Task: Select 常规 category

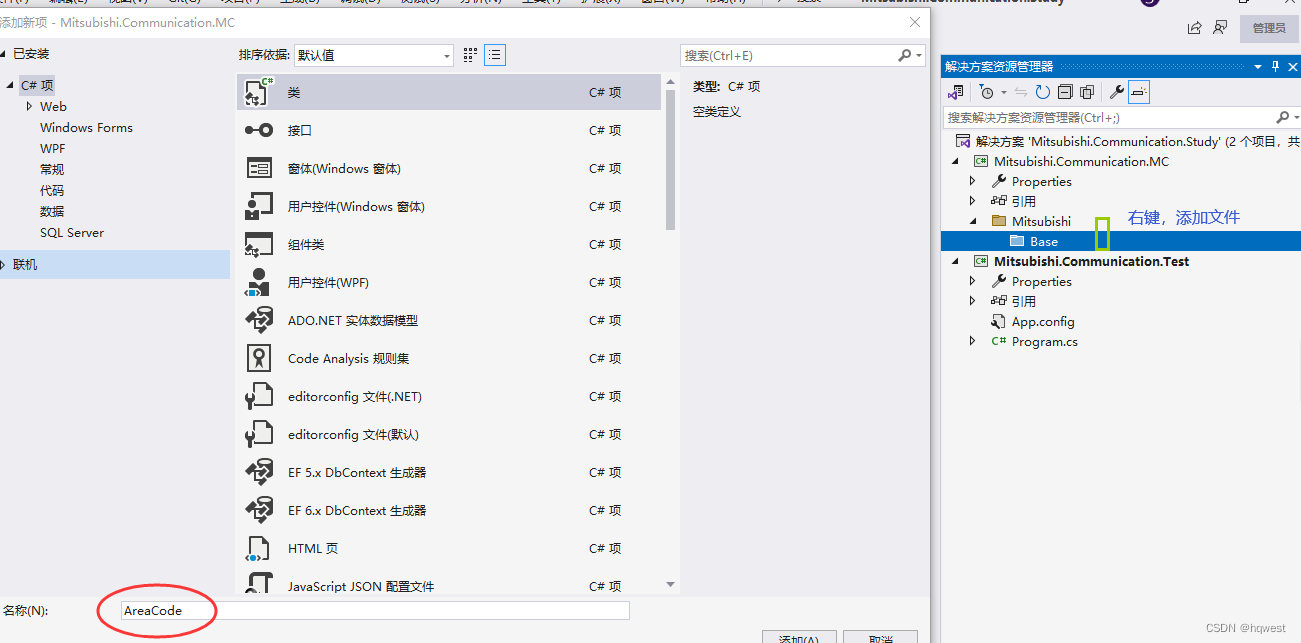Action: coord(52,169)
